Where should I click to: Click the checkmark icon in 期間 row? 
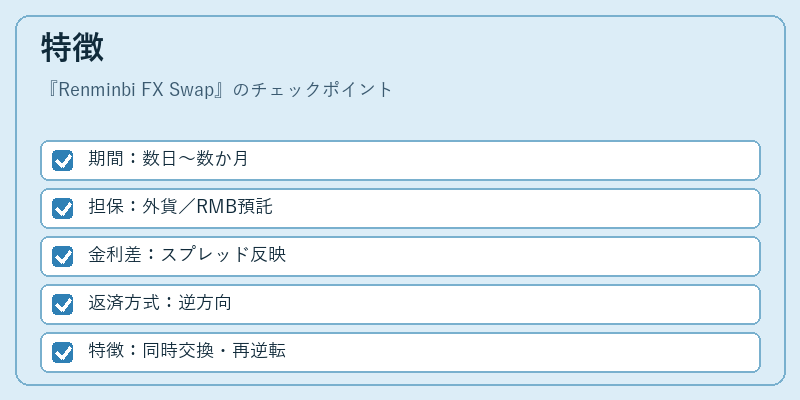pos(62,160)
